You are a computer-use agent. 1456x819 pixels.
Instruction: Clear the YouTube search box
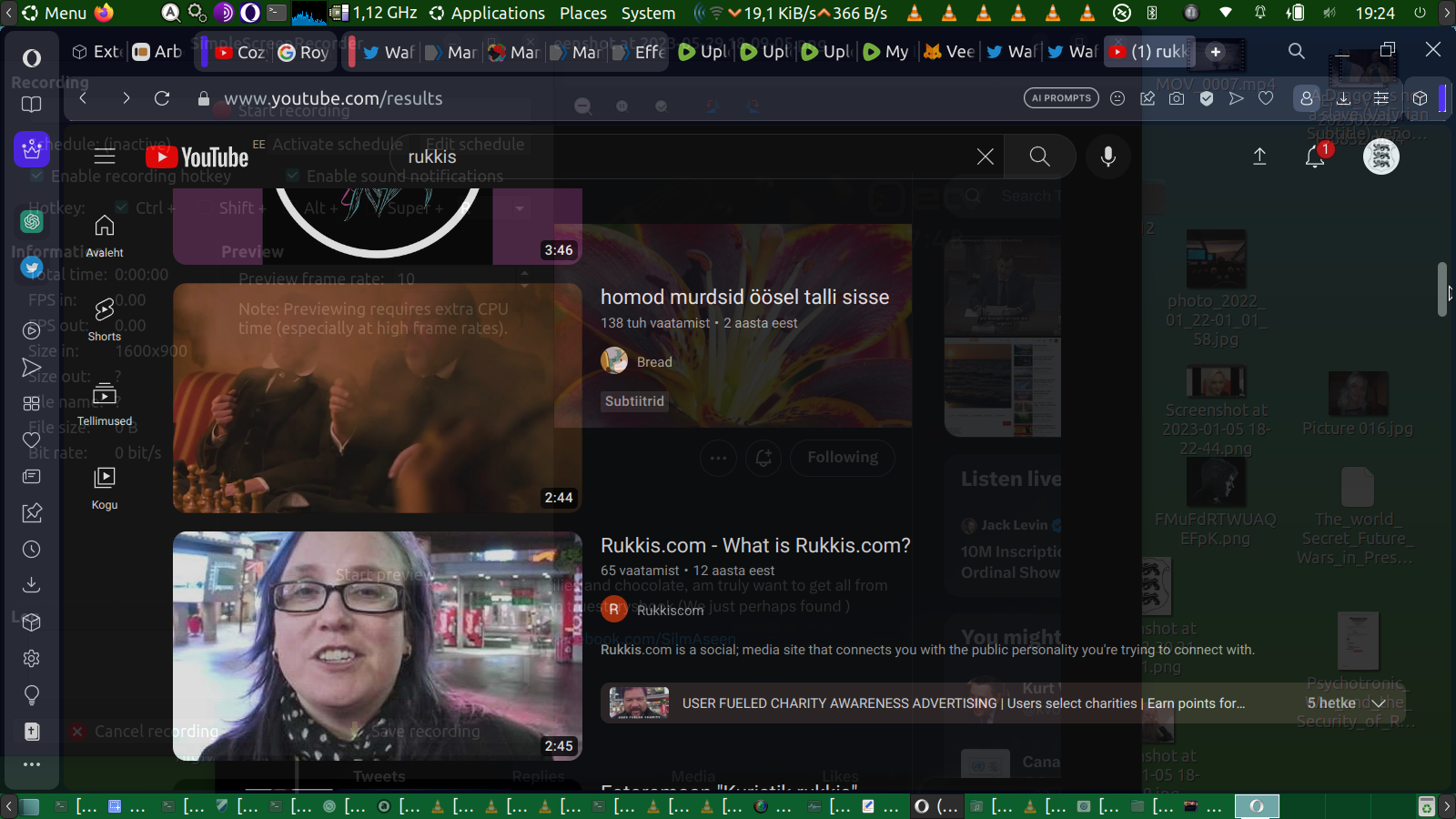coord(985,157)
